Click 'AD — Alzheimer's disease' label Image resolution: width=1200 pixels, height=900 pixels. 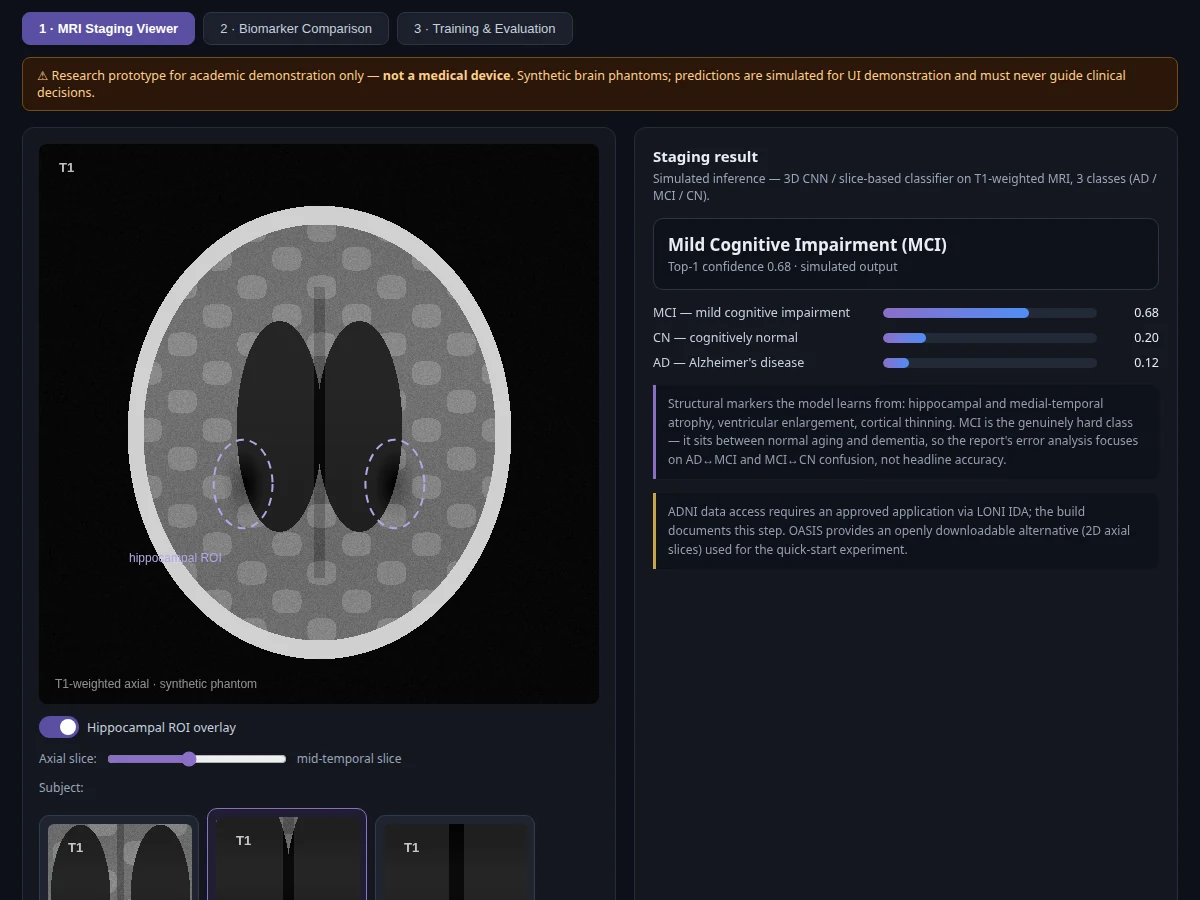(728, 363)
